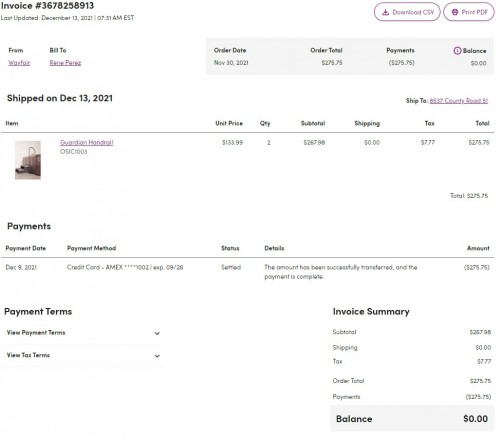This screenshot has width=500, height=438.
Task: Click the Print PDF button
Action: (469, 12)
